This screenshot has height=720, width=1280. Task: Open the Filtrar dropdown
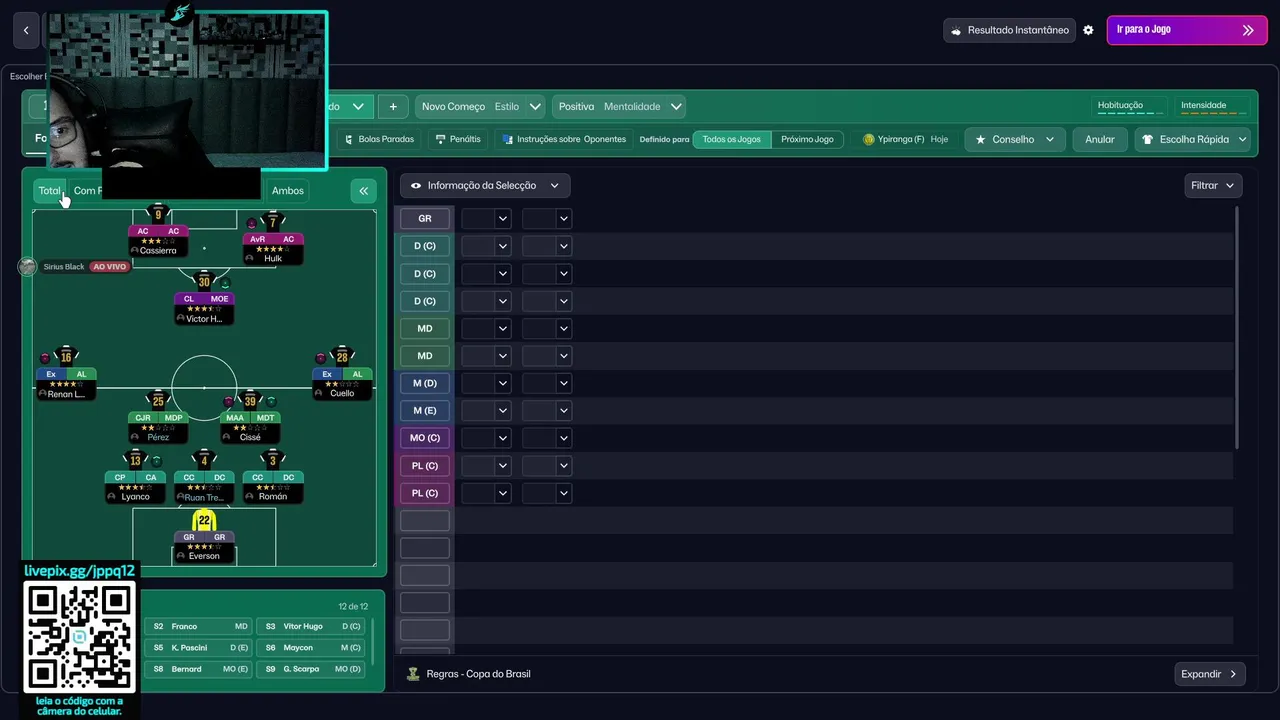click(x=1213, y=185)
